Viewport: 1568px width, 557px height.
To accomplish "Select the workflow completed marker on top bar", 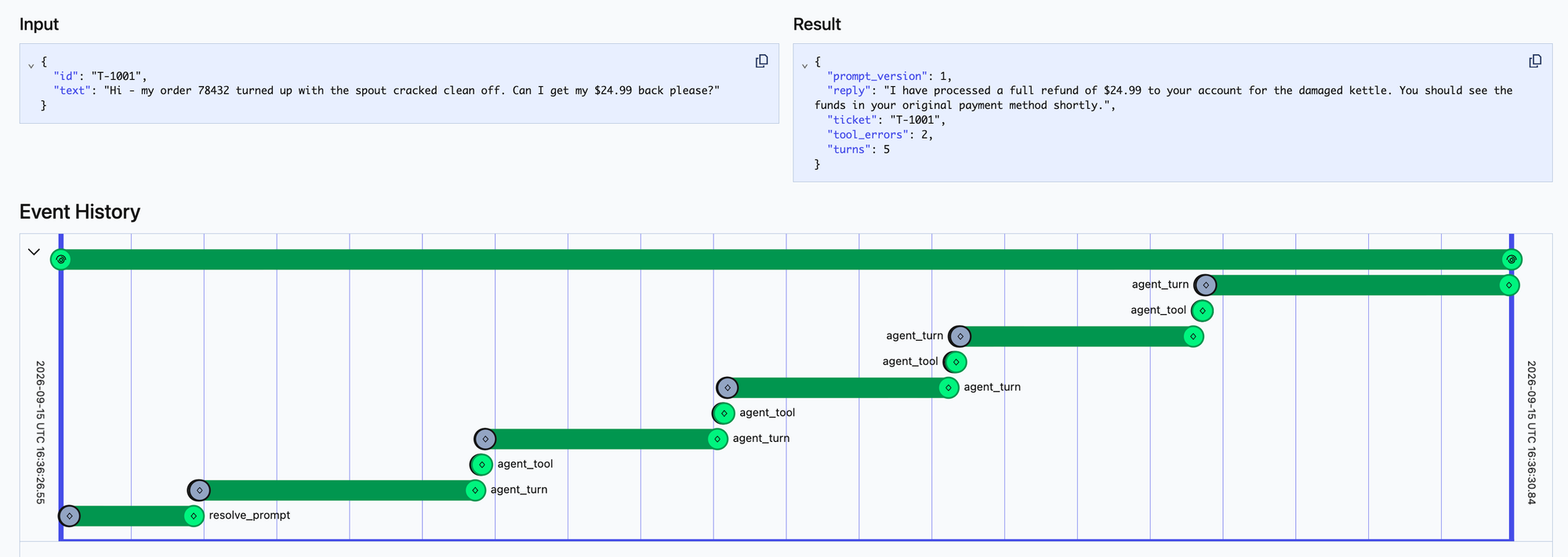I will (1512, 259).
